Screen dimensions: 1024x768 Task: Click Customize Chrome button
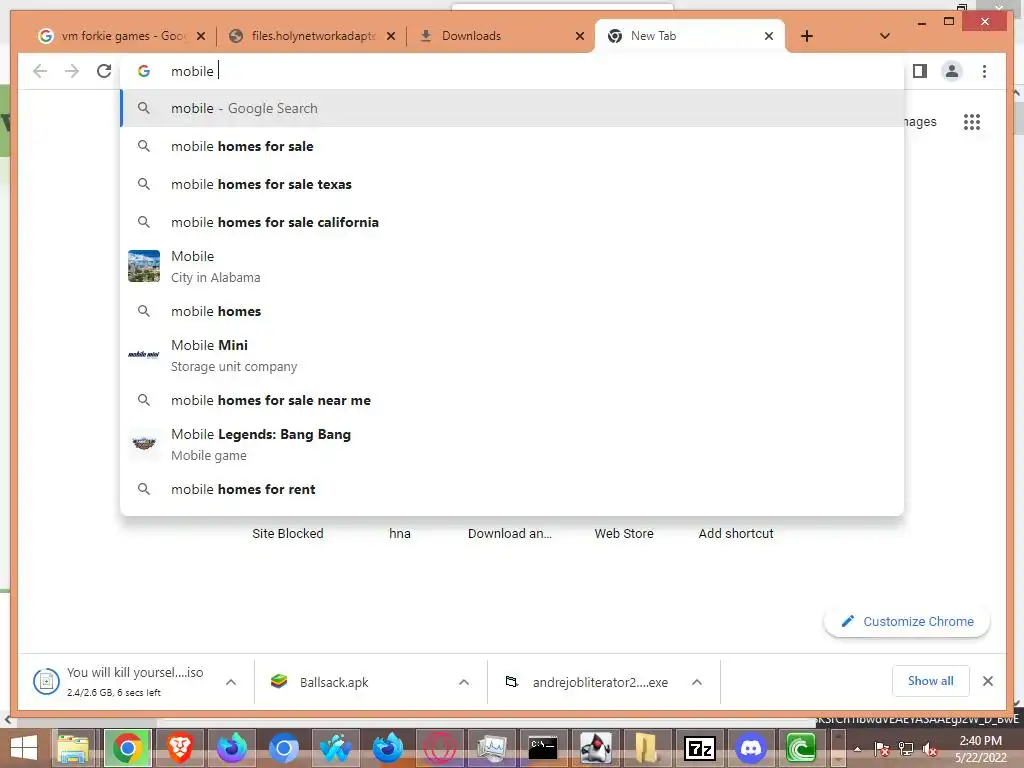(907, 621)
